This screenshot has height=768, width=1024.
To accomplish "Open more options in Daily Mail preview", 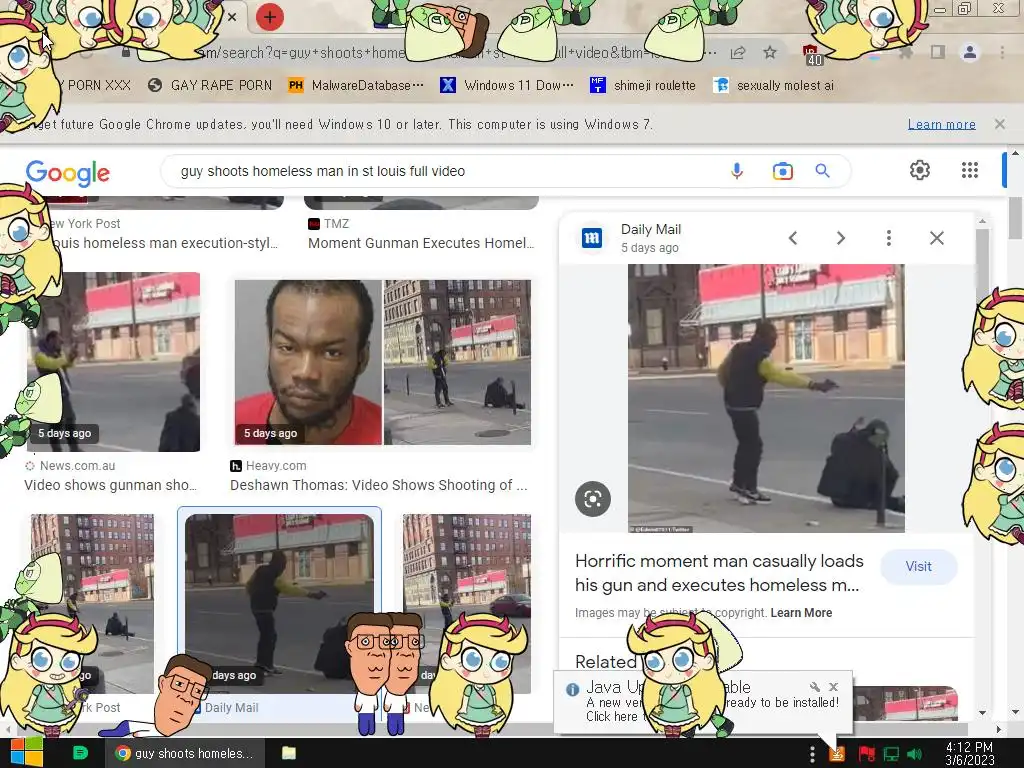I will 889,238.
